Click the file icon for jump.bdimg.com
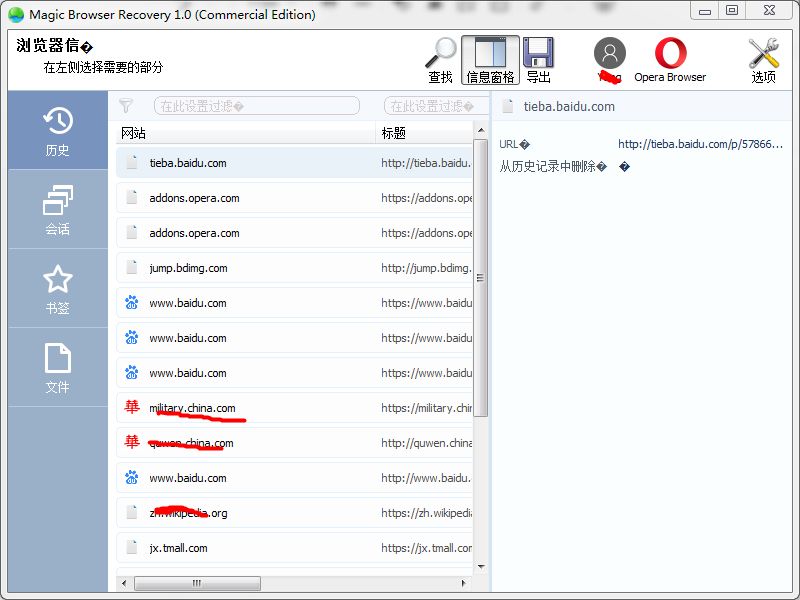The width and height of the screenshot is (800, 600). (x=132, y=267)
